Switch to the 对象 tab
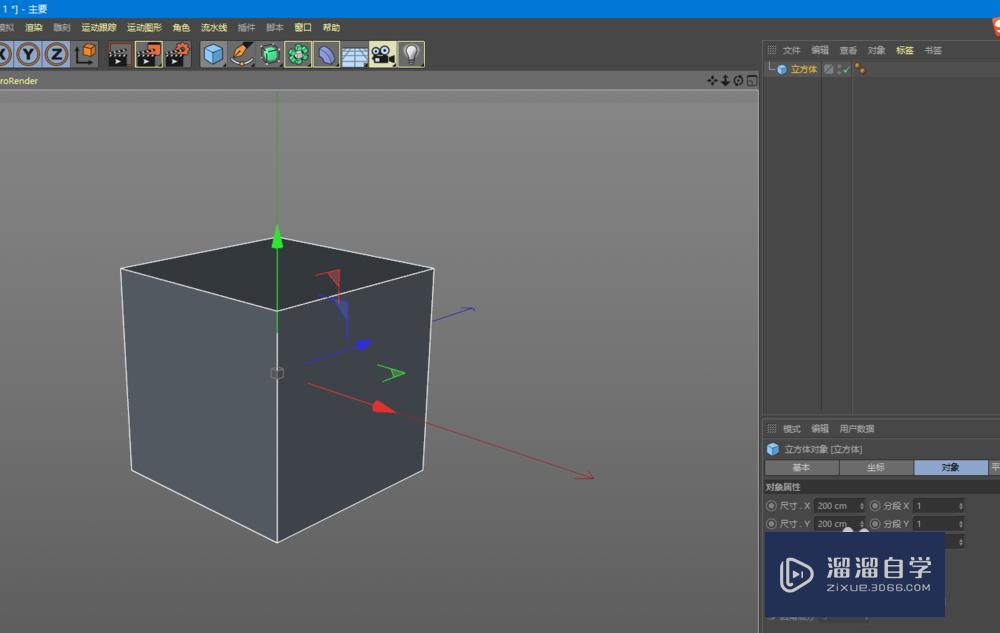The image size is (1000, 633). click(x=951, y=467)
